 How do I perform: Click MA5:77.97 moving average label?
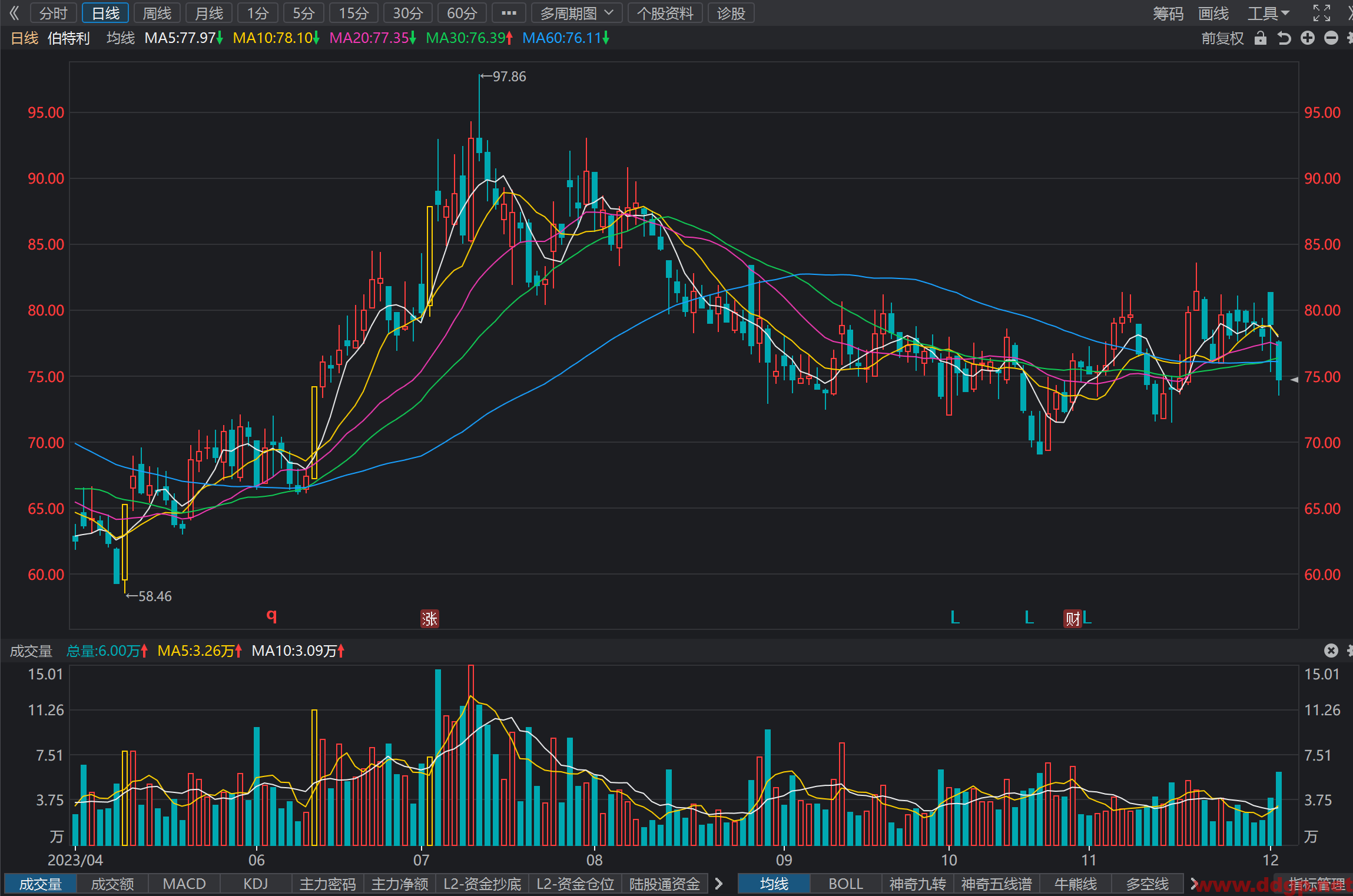point(184,38)
